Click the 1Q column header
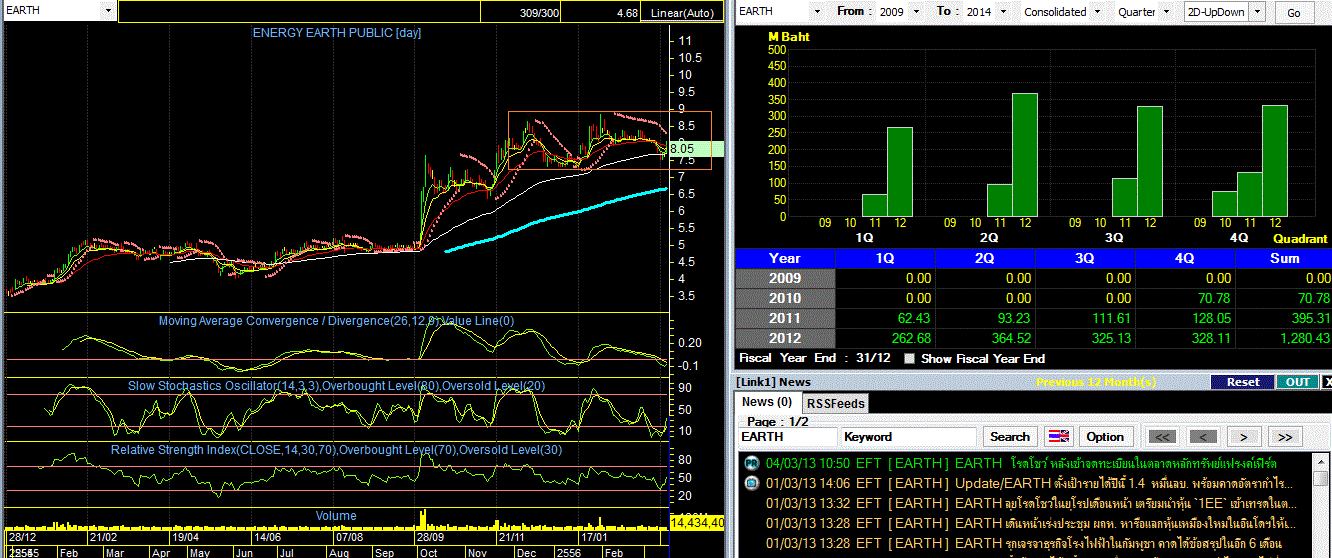1332x558 pixels. coord(885,258)
